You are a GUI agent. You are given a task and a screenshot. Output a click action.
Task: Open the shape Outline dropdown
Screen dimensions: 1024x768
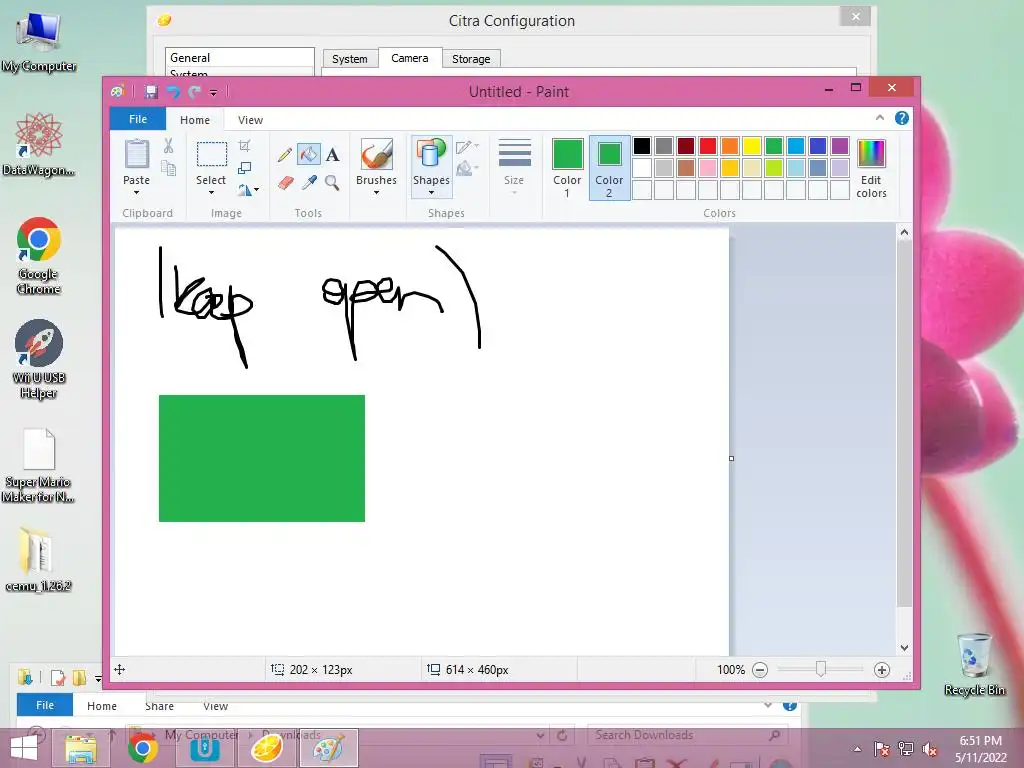(468, 146)
